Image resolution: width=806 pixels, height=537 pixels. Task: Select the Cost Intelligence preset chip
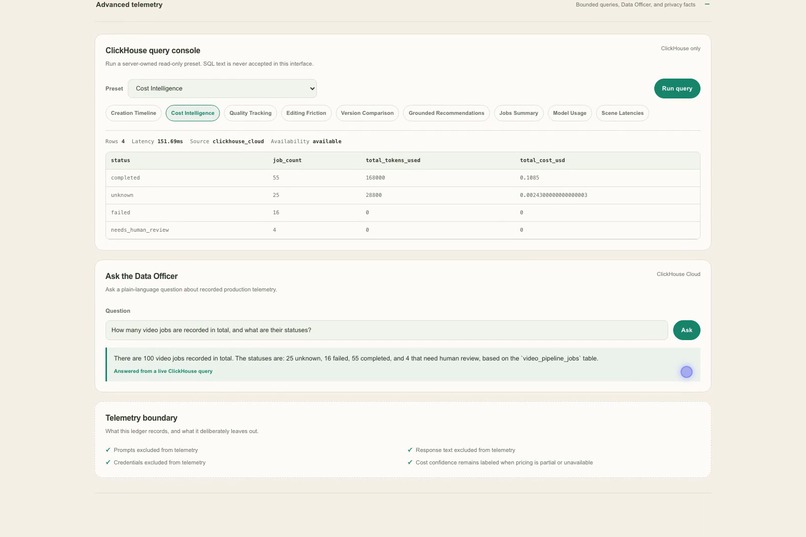coord(193,113)
